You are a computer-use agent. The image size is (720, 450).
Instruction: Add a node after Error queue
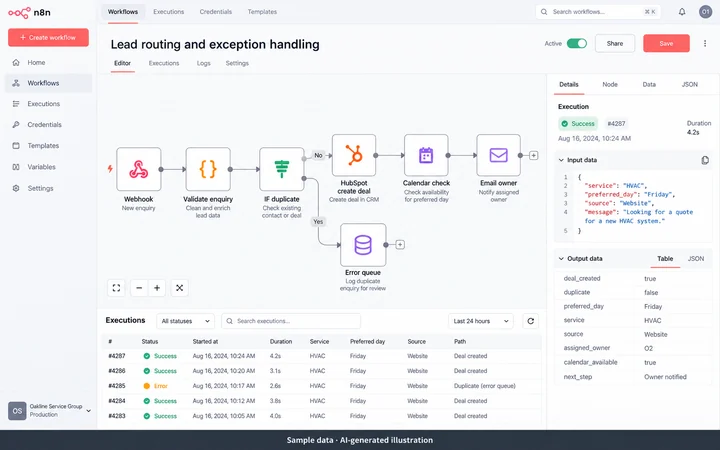coord(400,245)
